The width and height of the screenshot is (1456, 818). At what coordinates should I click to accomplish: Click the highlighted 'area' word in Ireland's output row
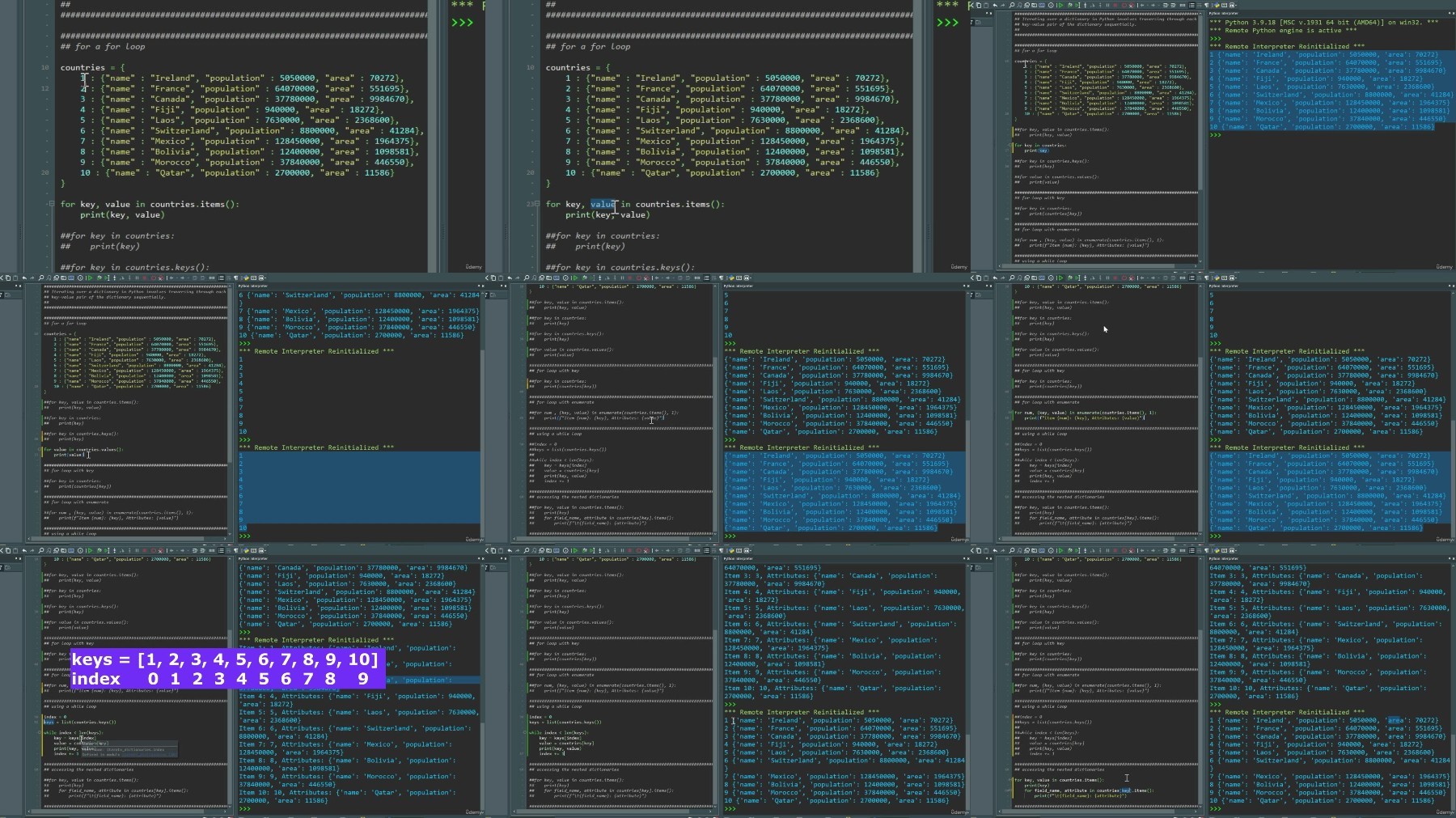click(x=1395, y=720)
